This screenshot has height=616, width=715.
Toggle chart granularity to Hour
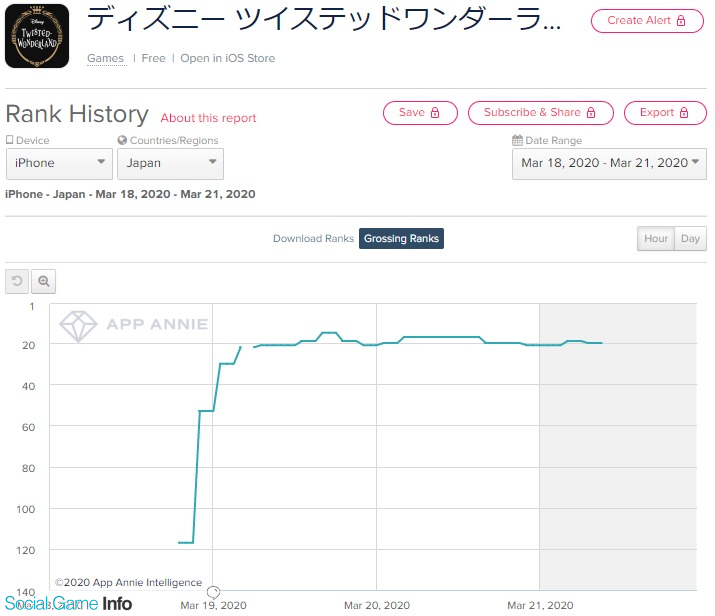coord(656,238)
